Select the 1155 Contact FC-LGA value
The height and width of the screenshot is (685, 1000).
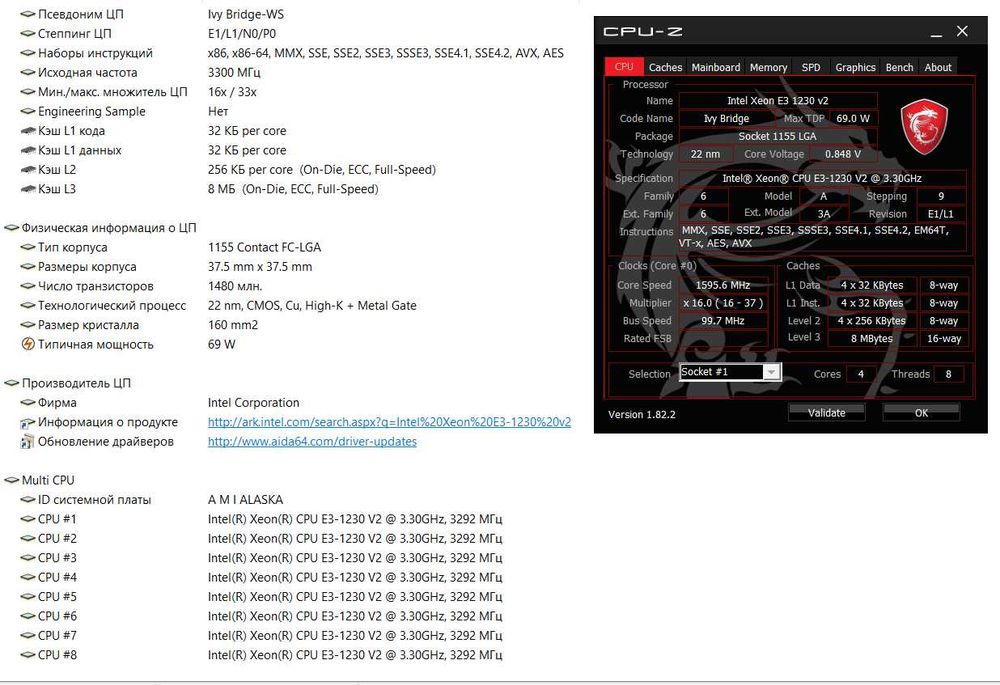(264, 247)
